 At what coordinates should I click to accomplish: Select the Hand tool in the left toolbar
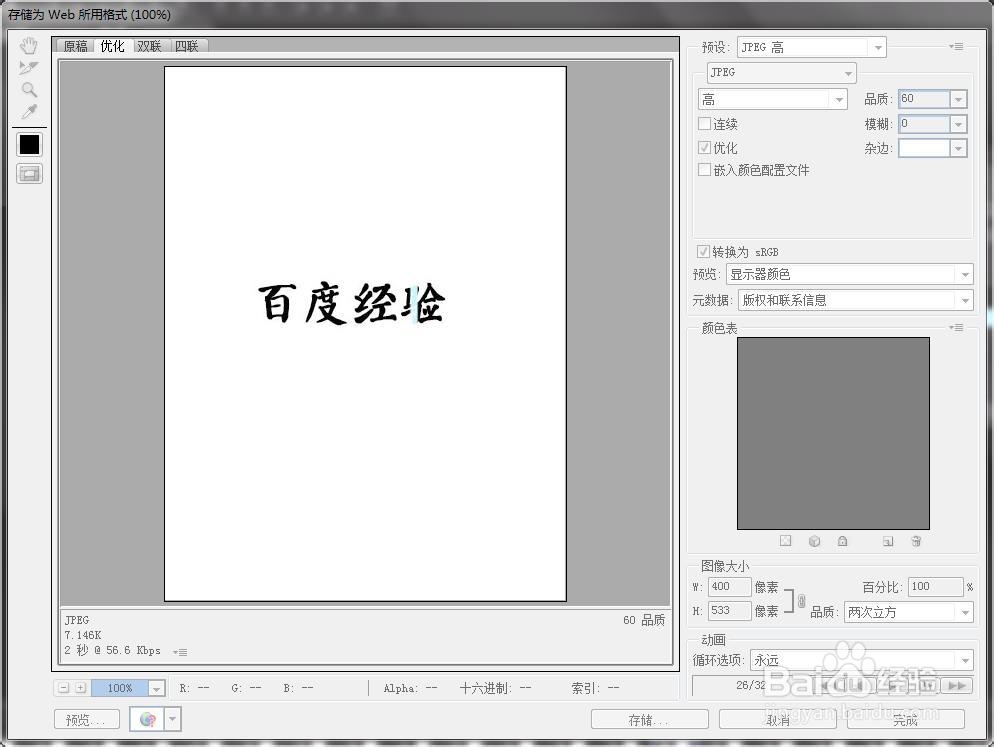[x=28, y=44]
